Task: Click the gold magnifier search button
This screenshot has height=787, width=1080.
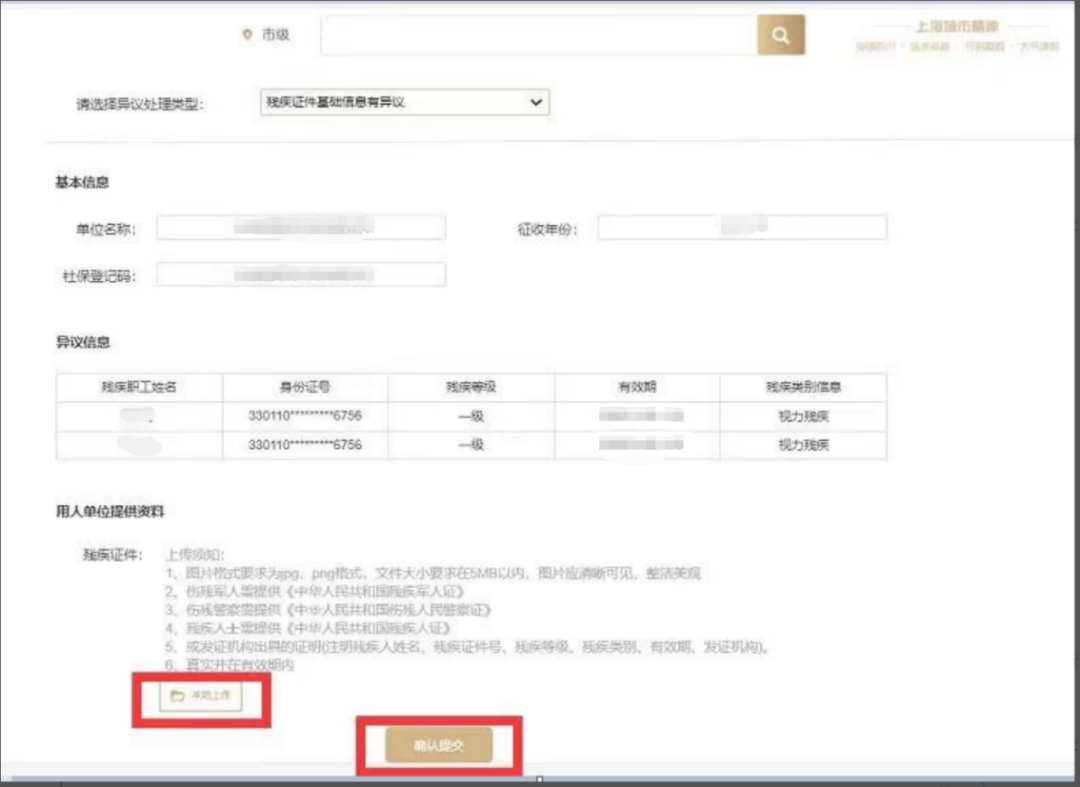Action: [780, 34]
